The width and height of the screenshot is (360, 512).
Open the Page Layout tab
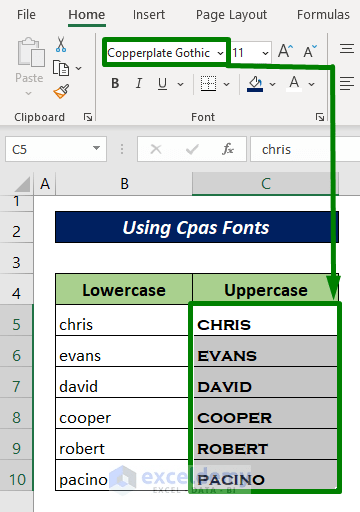click(x=231, y=15)
